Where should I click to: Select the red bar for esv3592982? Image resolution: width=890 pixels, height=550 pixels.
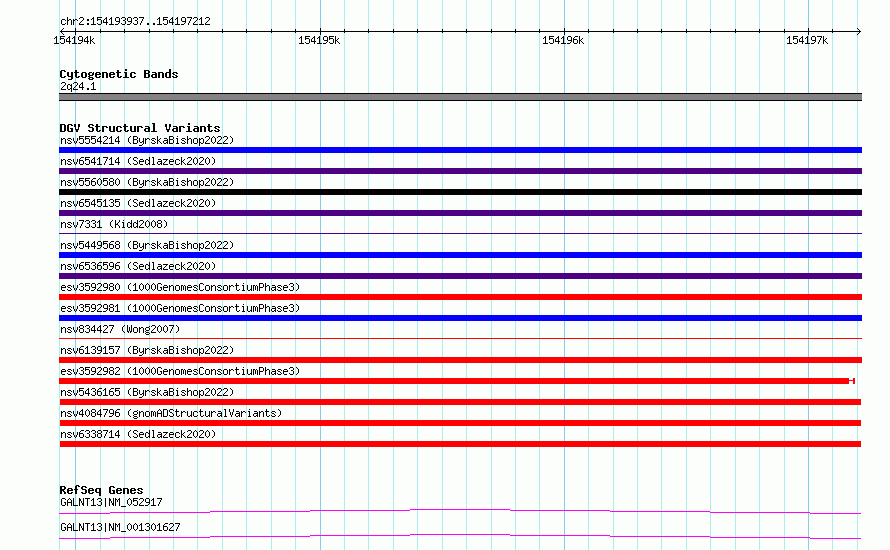point(457,381)
